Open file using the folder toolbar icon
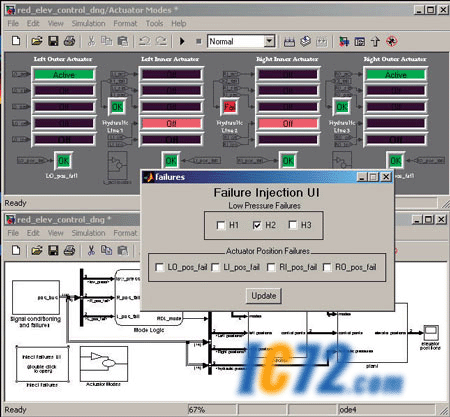The image size is (450, 417). point(37,41)
